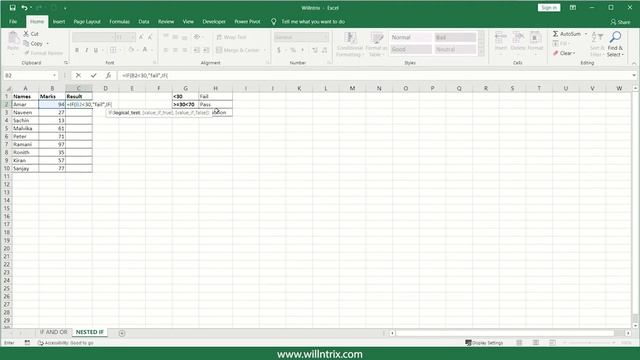Open Format as Table gallery
Screen dimensions: 640x360
pos(376,45)
